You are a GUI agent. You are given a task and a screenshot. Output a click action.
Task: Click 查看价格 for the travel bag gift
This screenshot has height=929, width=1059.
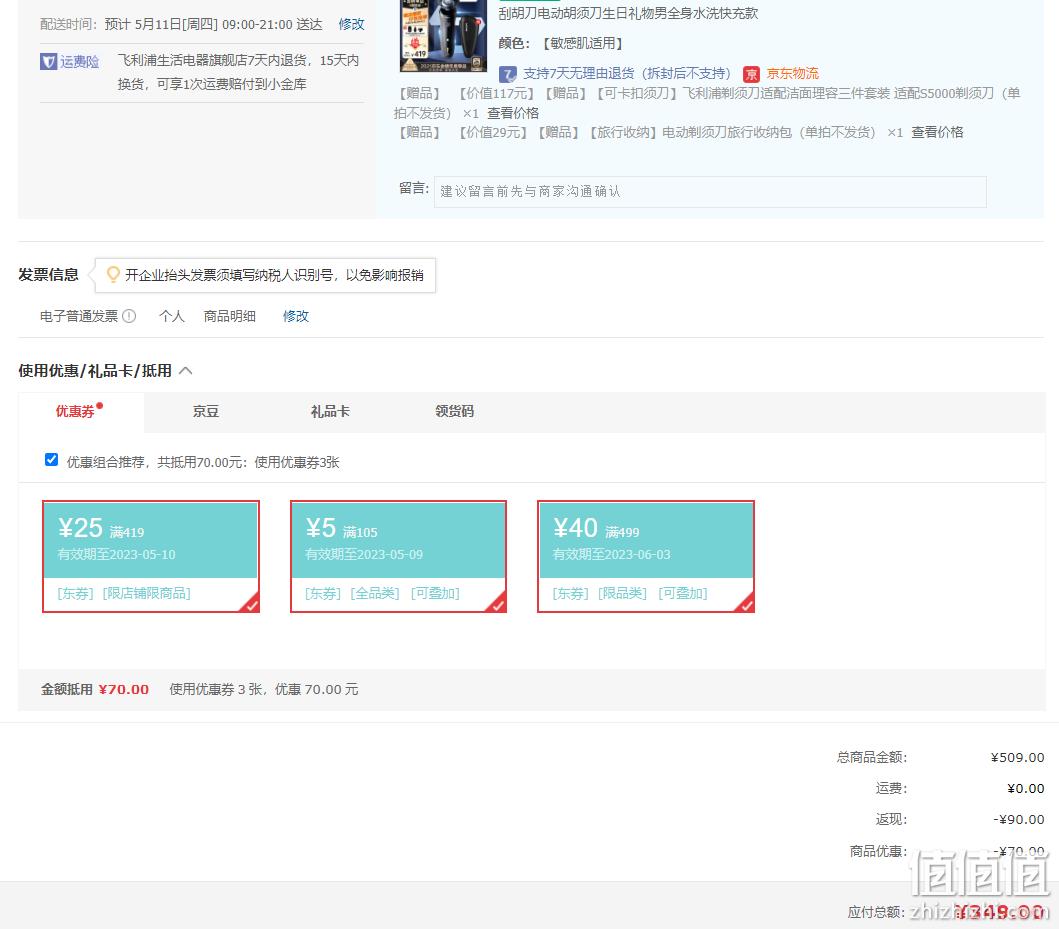(x=937, y=132)
